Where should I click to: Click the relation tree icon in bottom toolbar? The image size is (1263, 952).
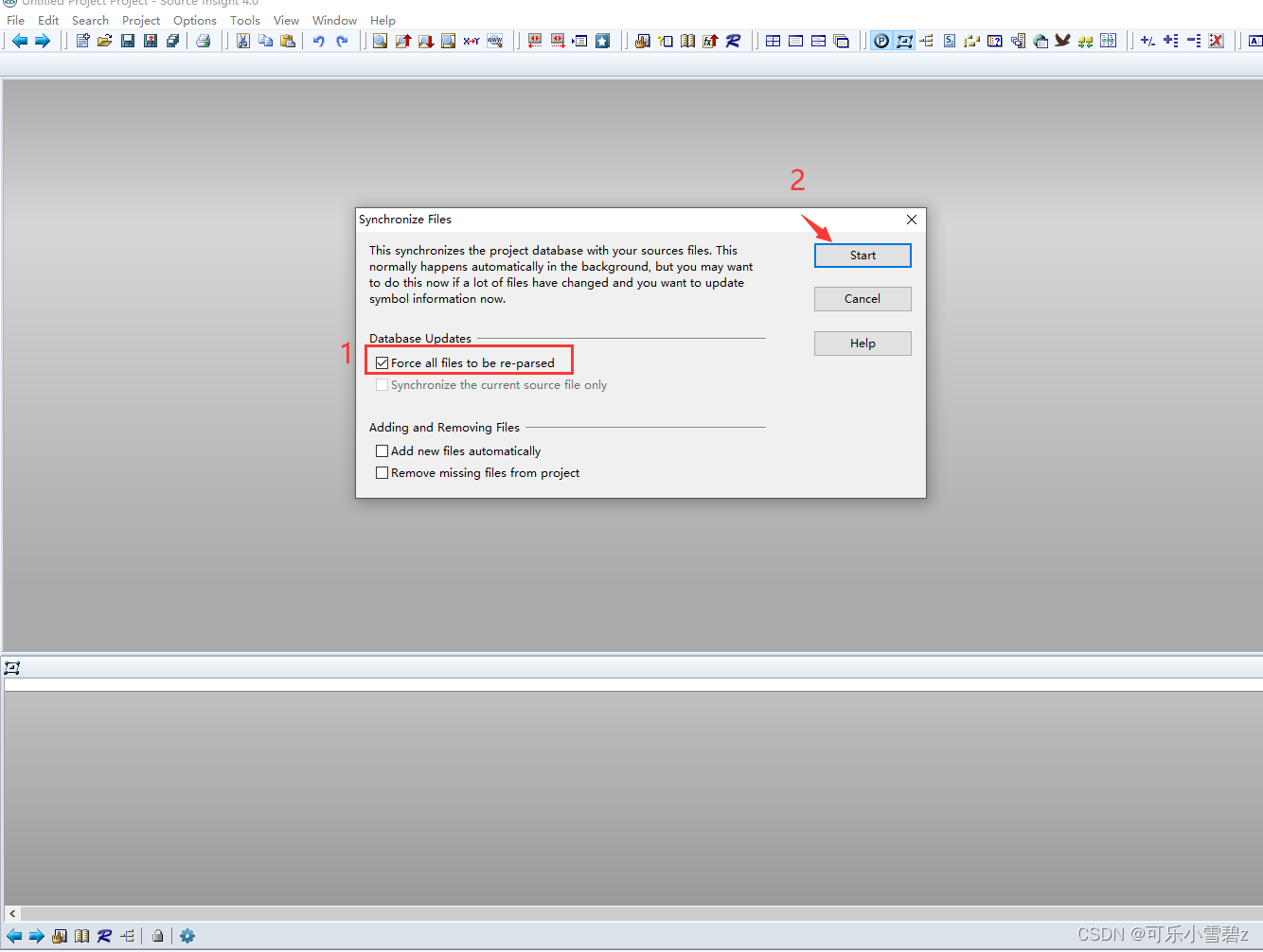click(x=128, y=936)
